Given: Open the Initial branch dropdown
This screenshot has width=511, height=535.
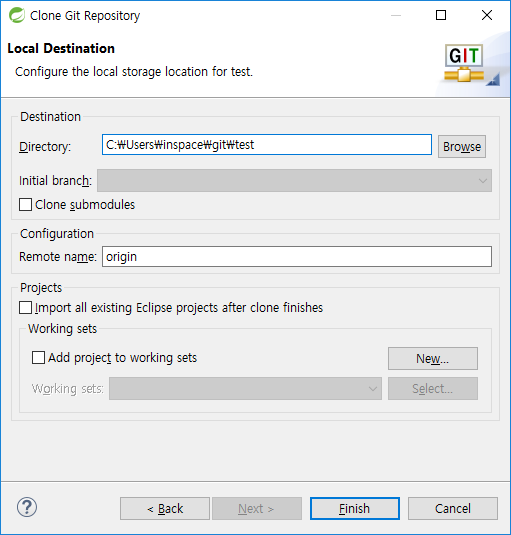Looking at the screenshot, I should [x=294, y=180].
